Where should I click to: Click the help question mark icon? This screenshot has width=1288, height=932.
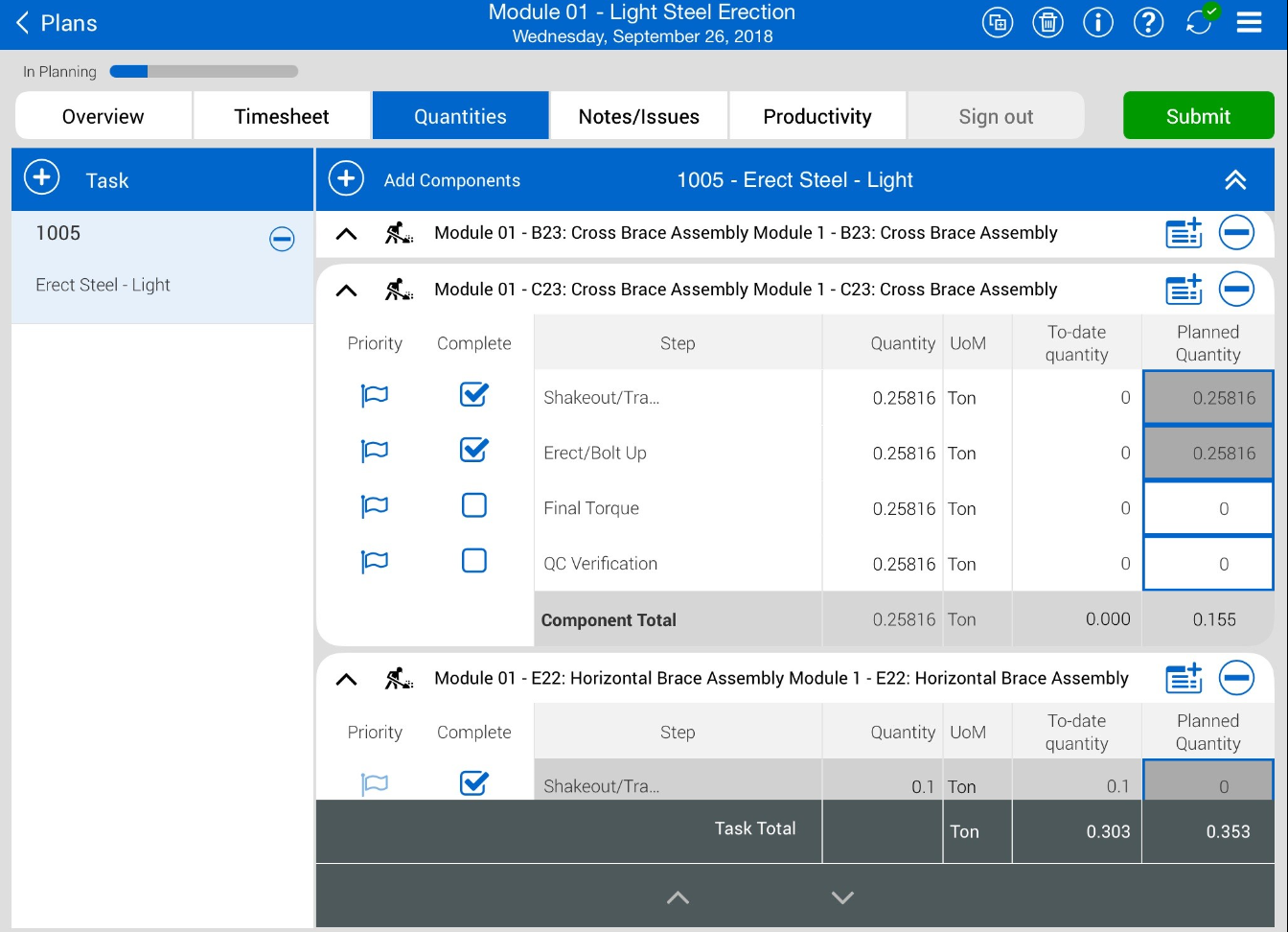[1148, 22]
